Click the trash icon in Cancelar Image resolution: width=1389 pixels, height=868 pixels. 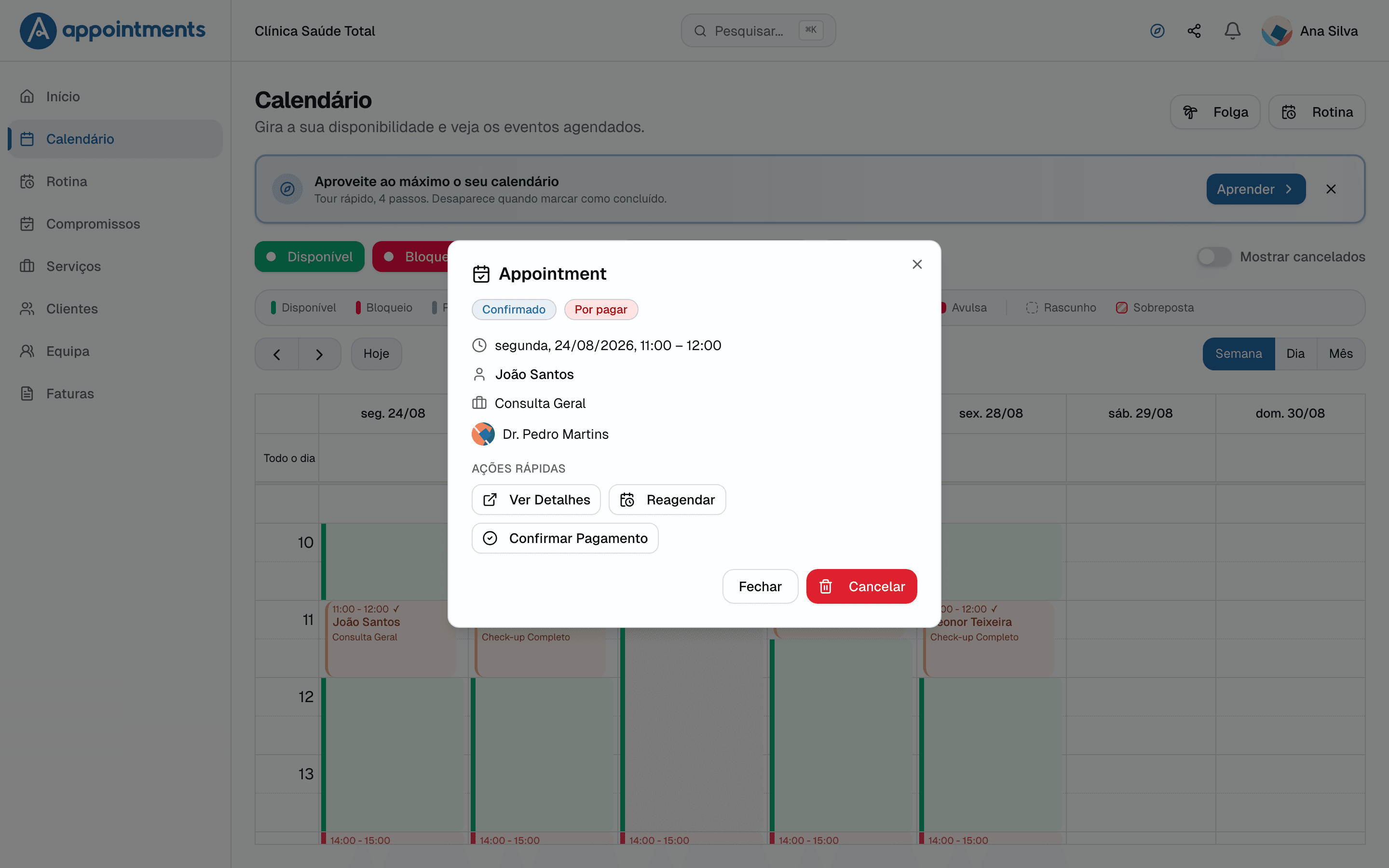825,586
